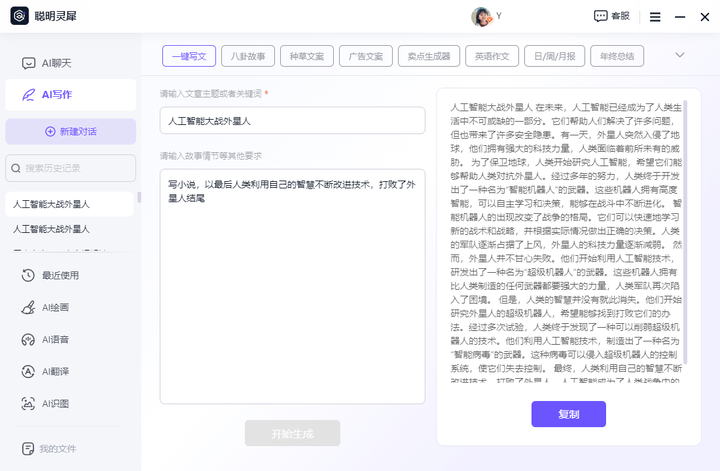This screenshot has height=471, width=720.
Task: Click the 聪明灵犀 app logo icon
Action: click(x=19, y=16)
